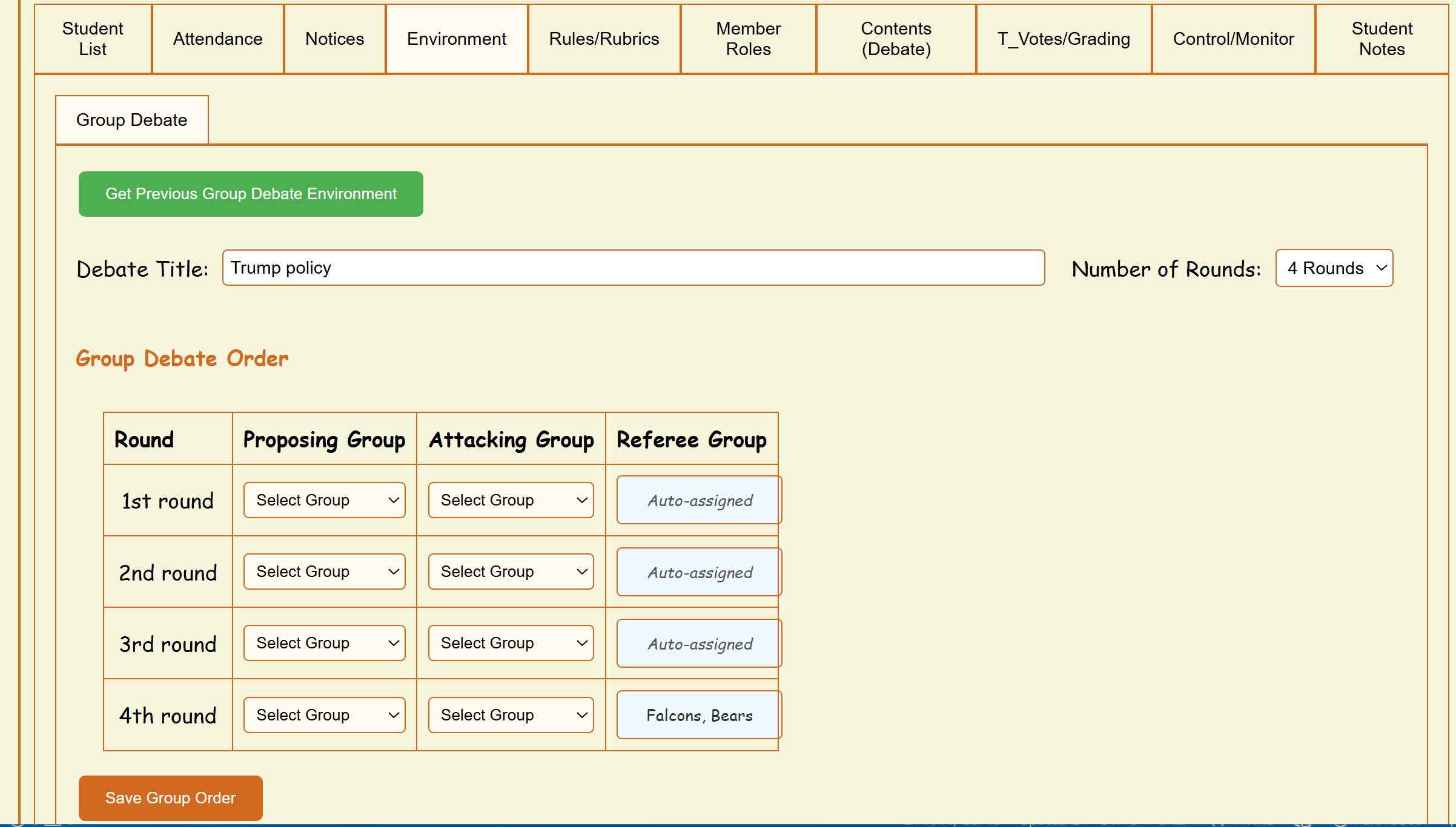This screenshot has width=1456, height=827.
Task: Open the Notices tab
Action: click(x=334, y=39)
